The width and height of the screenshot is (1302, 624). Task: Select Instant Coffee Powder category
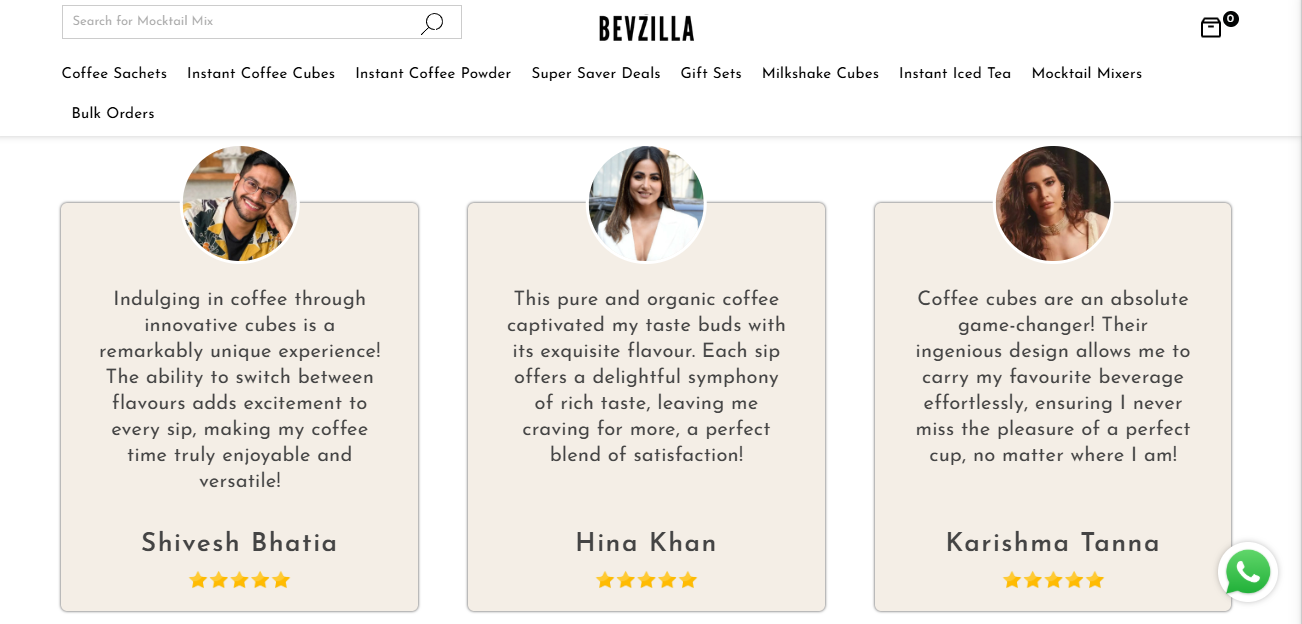pyautogui.click(x=433, y=74)
